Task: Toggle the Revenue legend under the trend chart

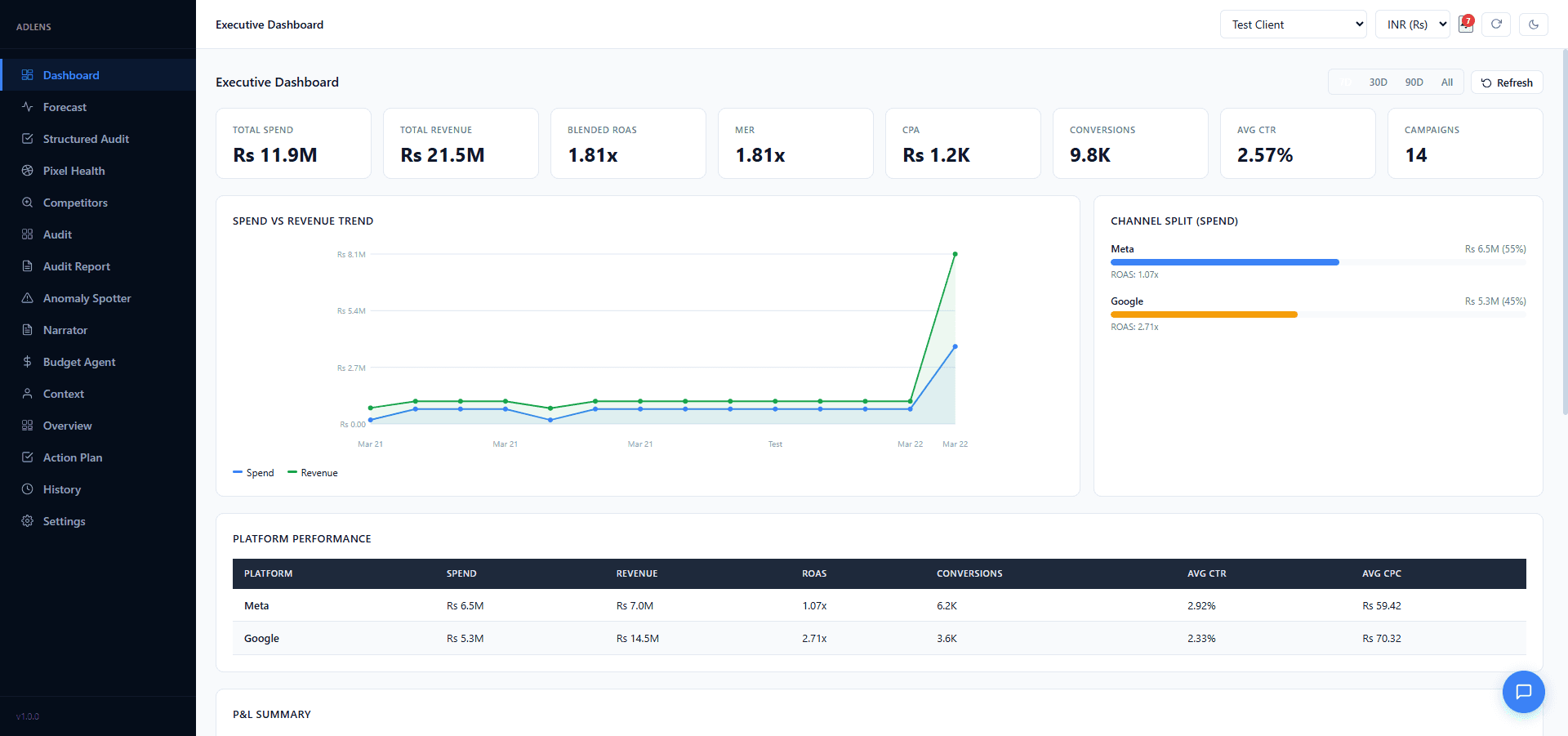Action: click(313, 472)
